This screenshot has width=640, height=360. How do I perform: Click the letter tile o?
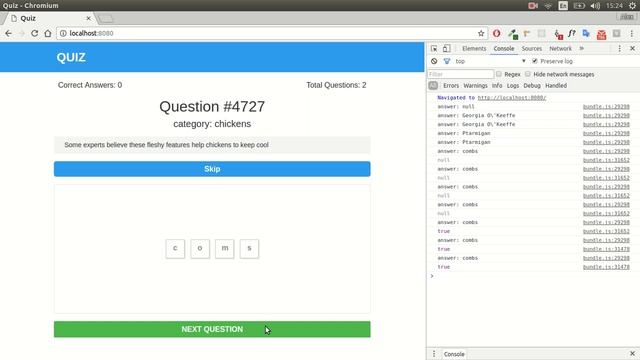tap(200, 249)
